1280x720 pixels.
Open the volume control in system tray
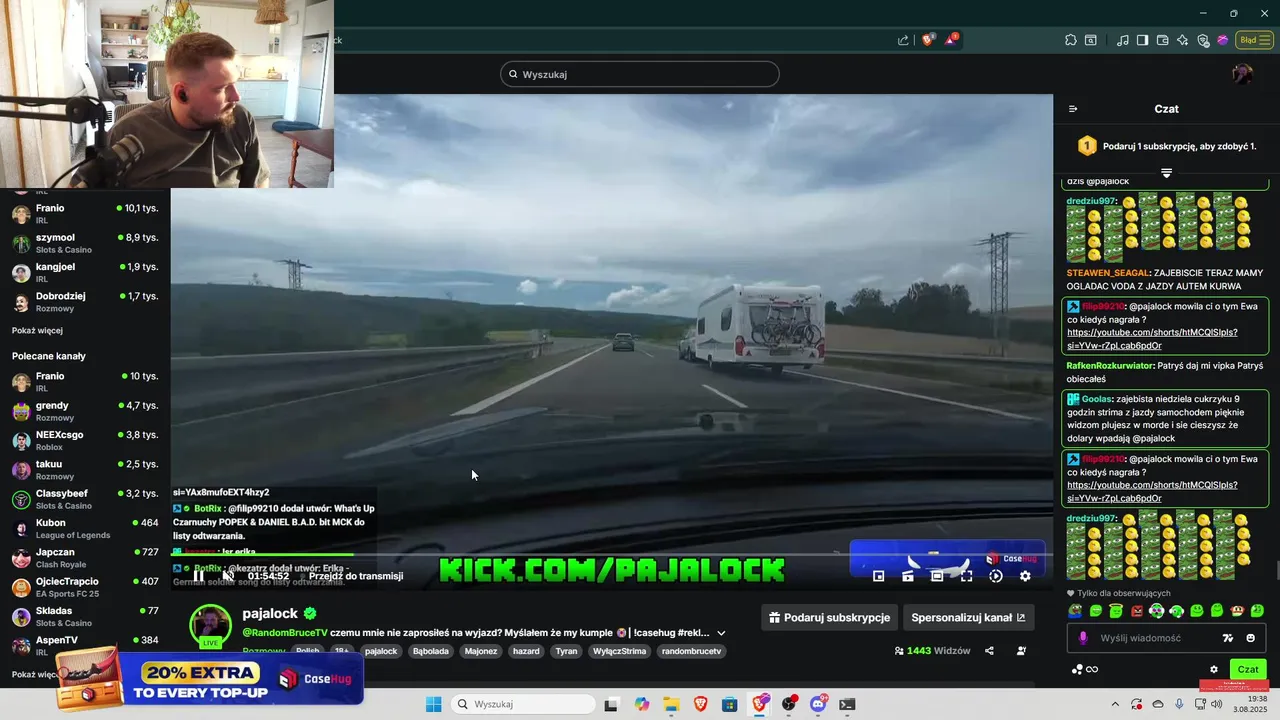pyautogui.click(x=1216, y=704)
